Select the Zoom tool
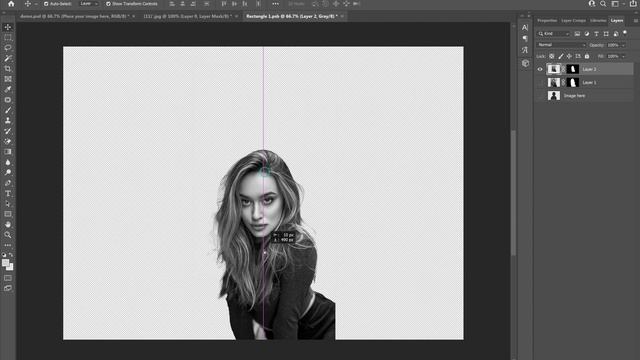This screenshot has width=640, height=360. tap(8, 235)
